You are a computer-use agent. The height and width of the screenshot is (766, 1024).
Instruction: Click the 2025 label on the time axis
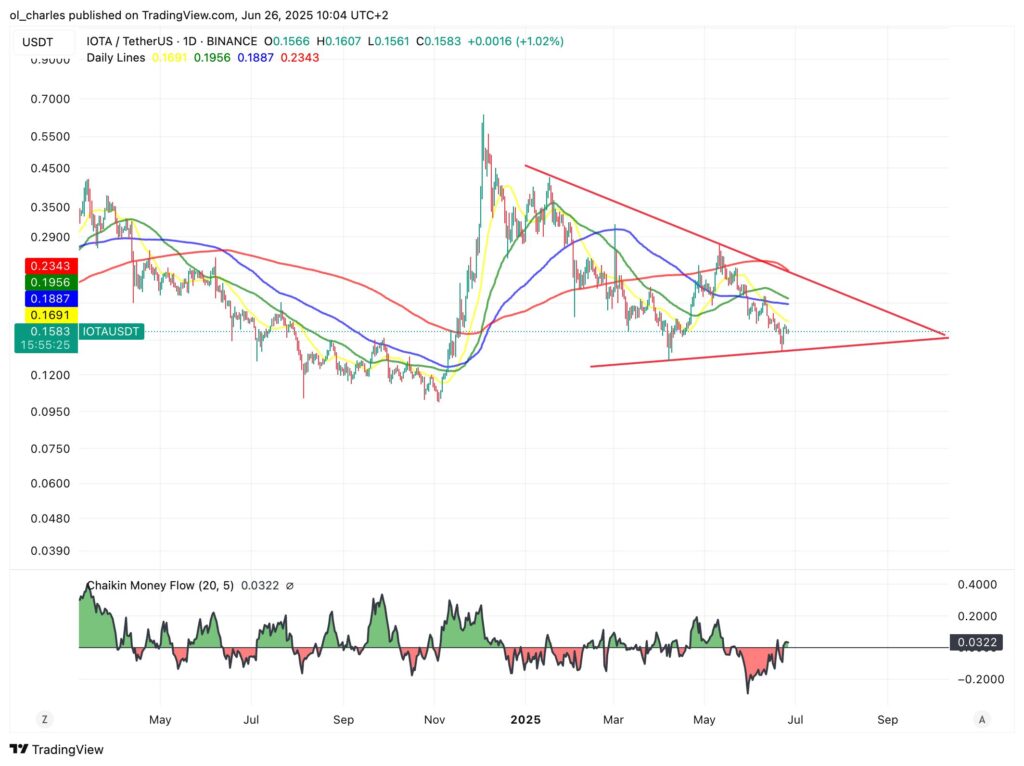point(525,719)
